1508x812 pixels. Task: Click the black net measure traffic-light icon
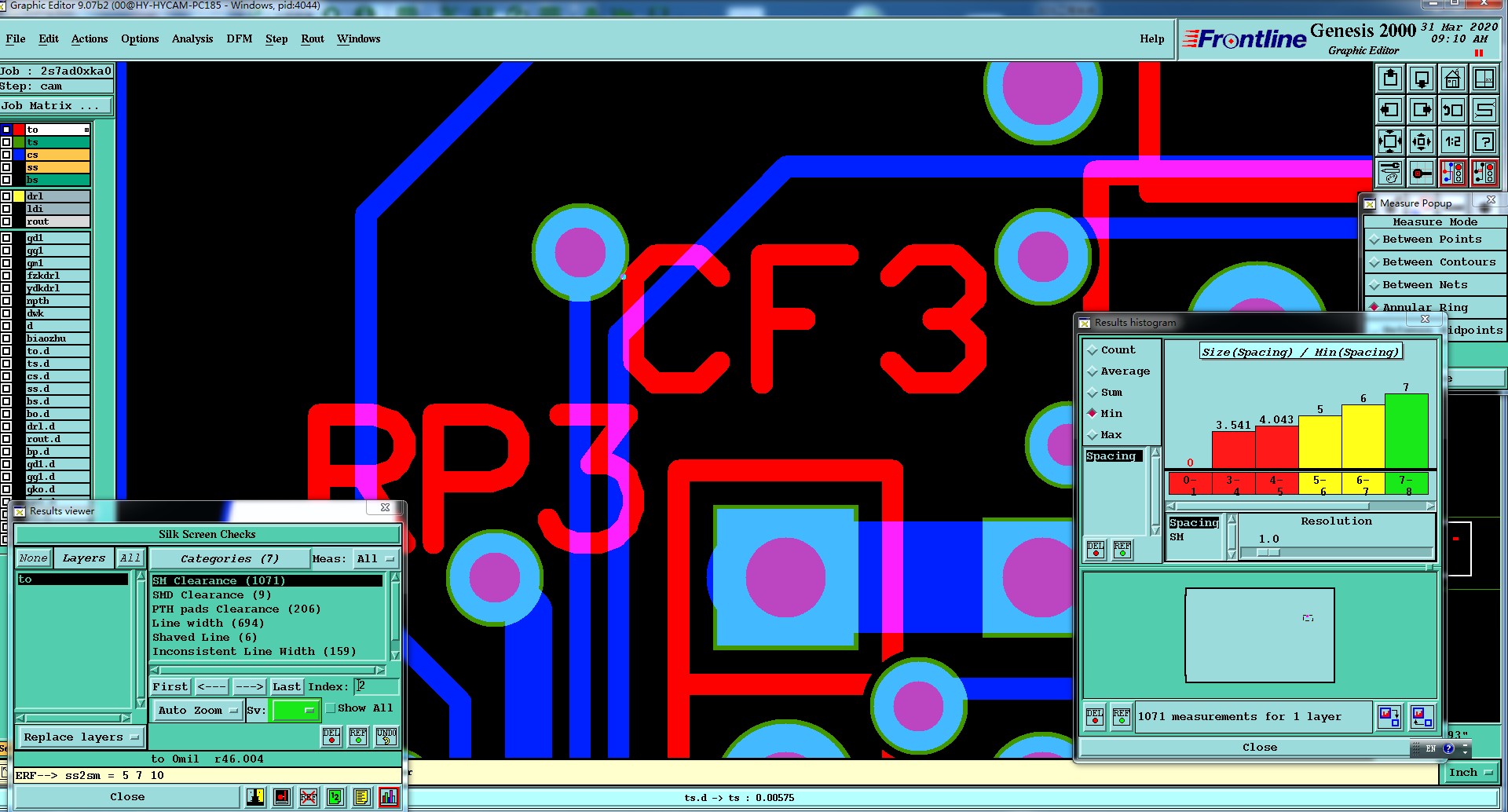click(1484, 173)
